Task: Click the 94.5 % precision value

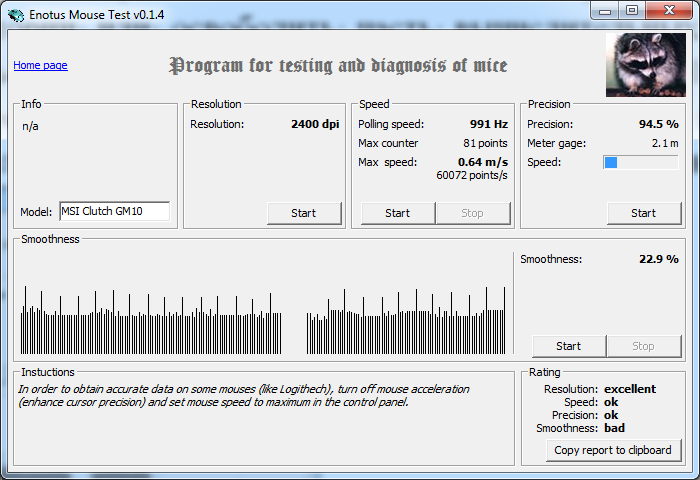Action: [659, 124]
